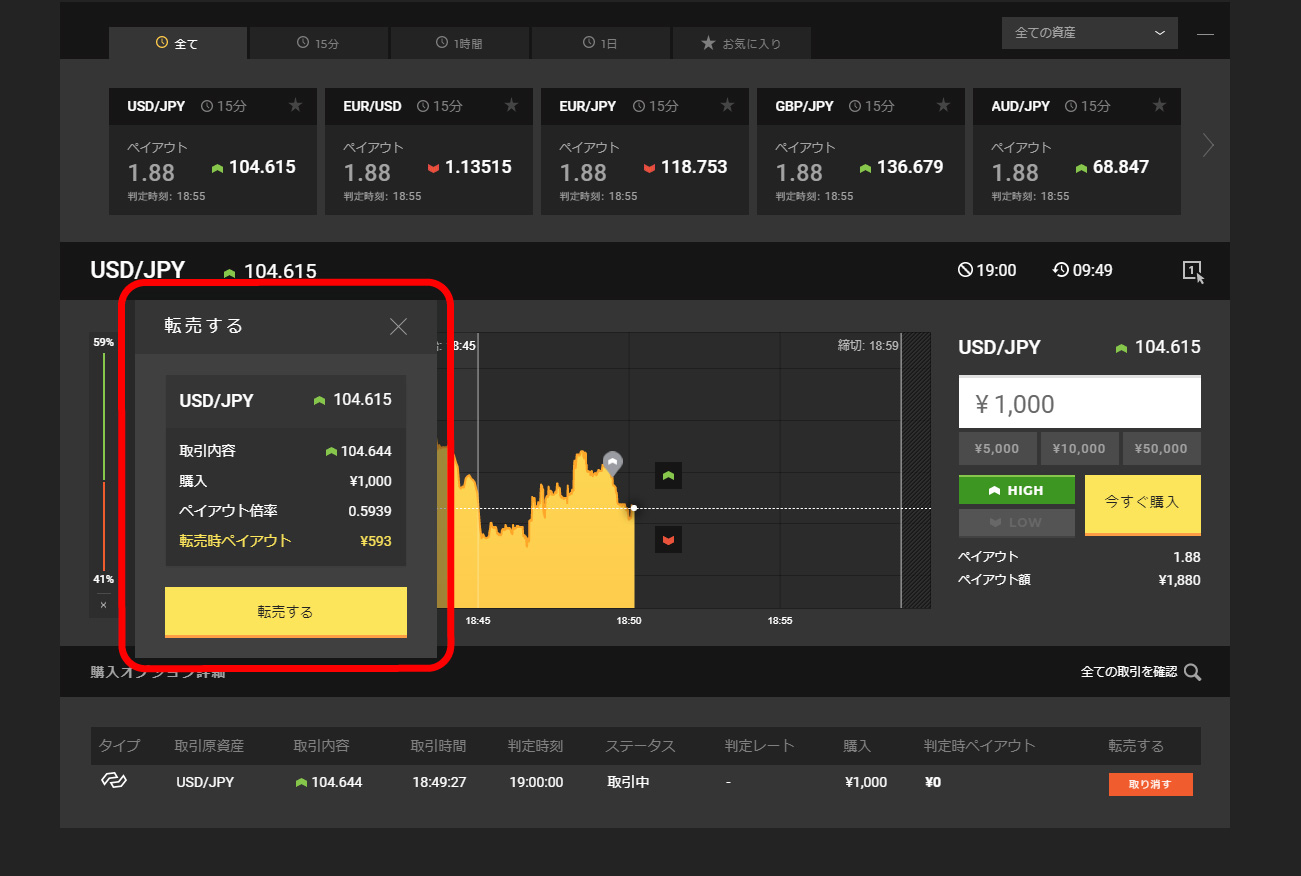Switch to the 1日 tab
The width and height of the screenshot is (1301, 876).
coord(601,43)
